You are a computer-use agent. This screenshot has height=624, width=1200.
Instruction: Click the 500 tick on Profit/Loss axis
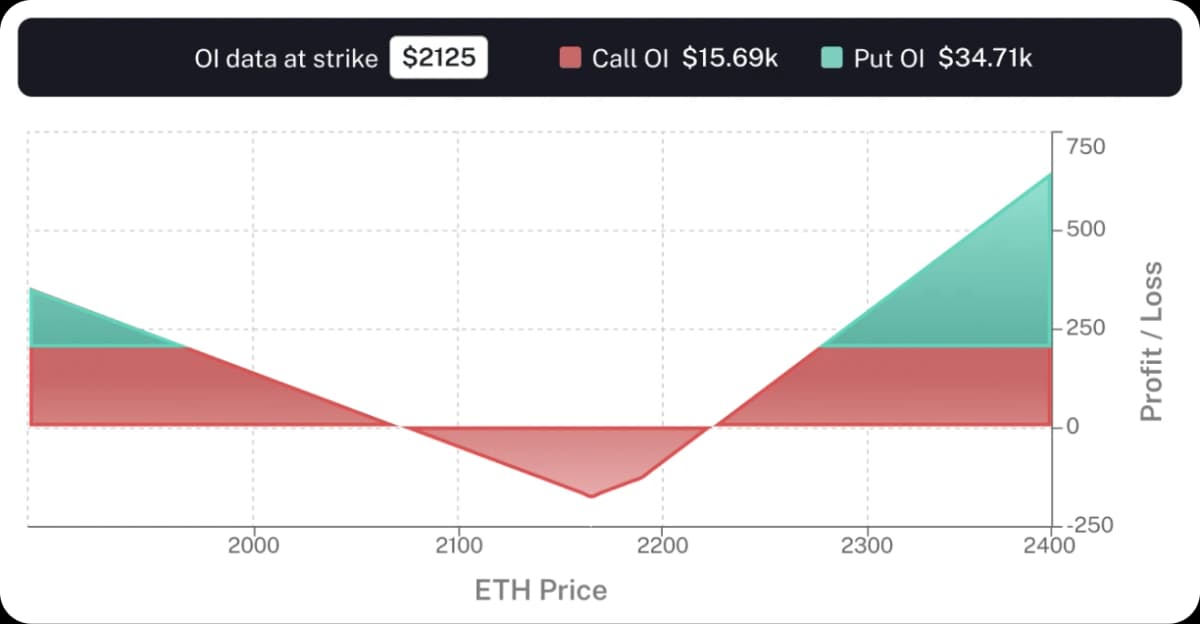pyautogui.click(x=1085, y=230)
